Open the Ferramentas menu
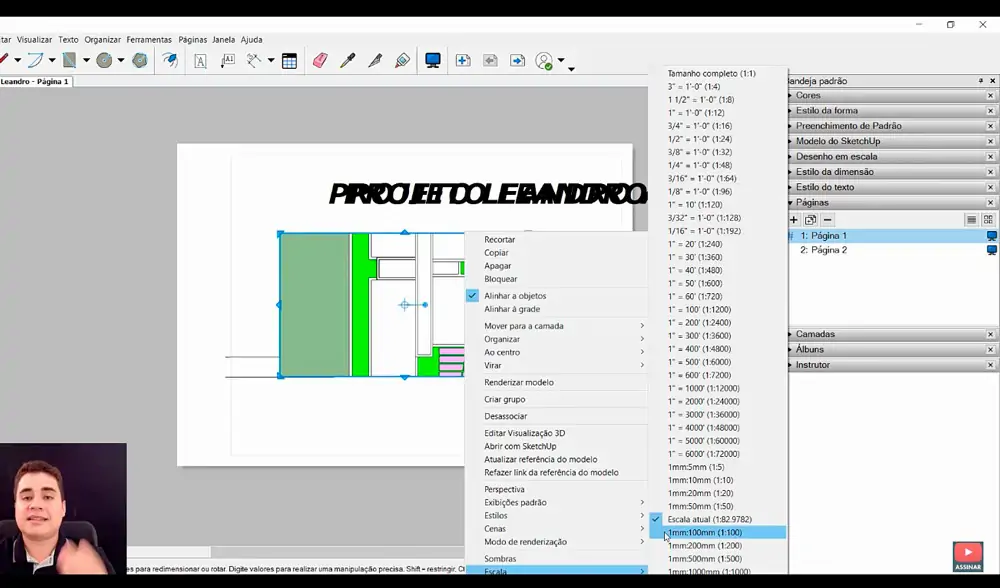Screen dimensions: 1000x588 (x=149, y=40)
